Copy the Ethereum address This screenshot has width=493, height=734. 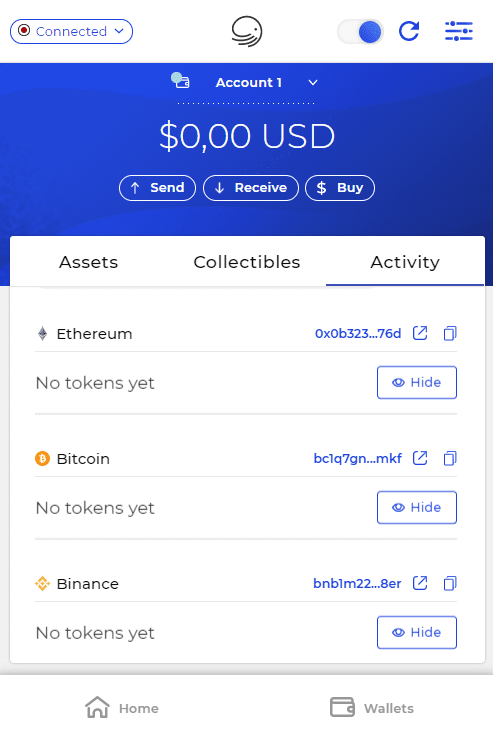pos(450,333)
